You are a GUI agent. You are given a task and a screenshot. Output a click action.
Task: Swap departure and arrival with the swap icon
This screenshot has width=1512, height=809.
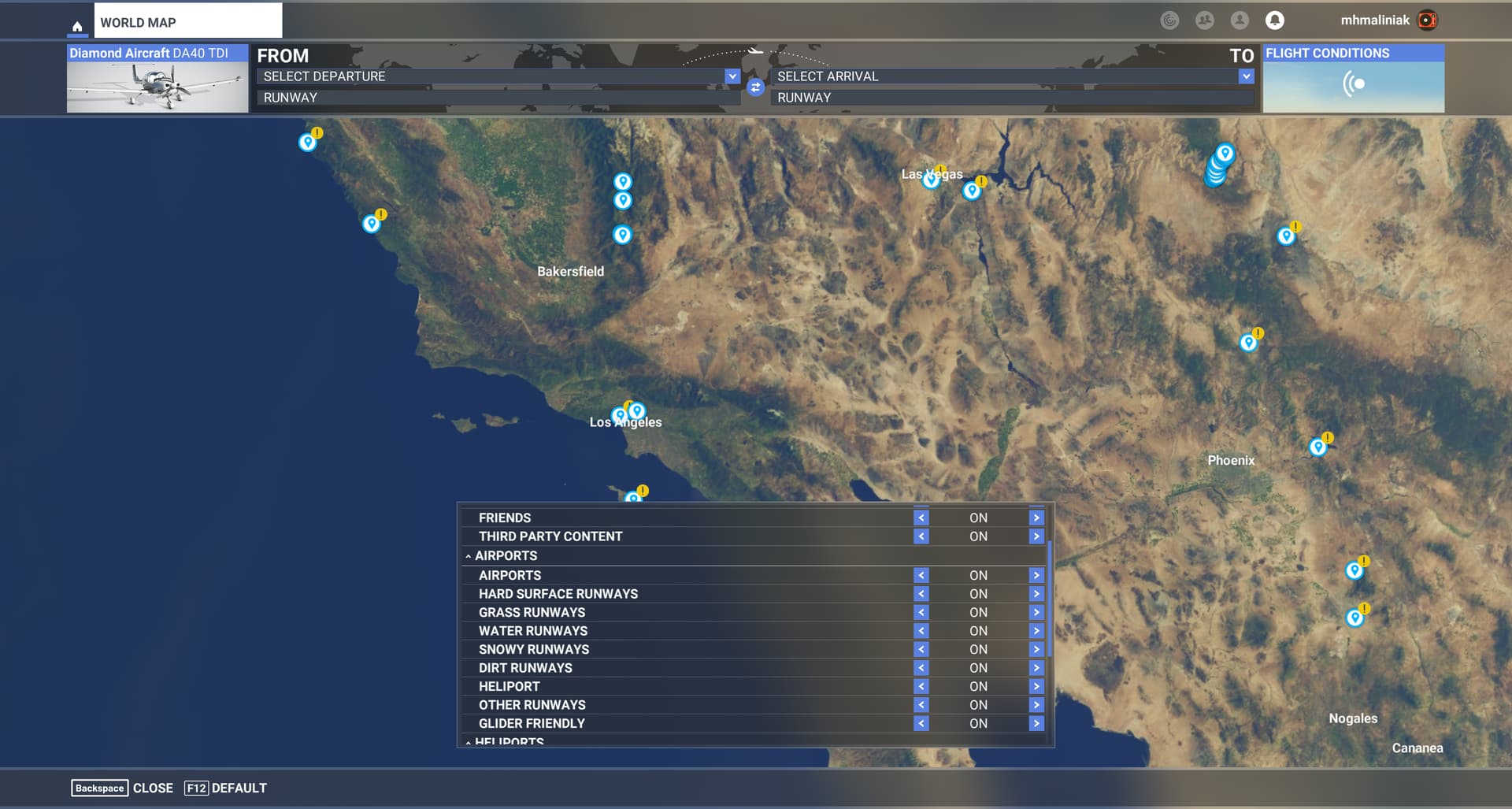[x=755, y=87]
